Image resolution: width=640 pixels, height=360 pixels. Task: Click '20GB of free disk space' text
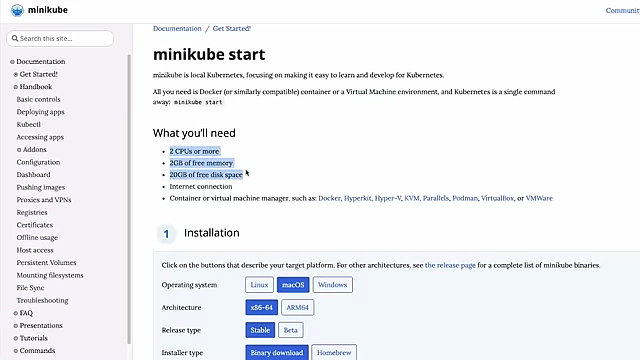click(206, 175)
